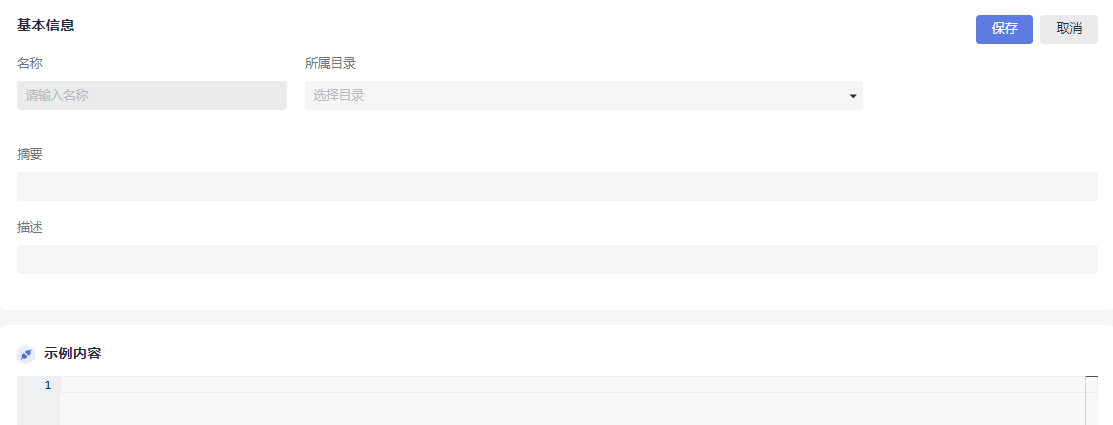Click the 示例内容 heading text
The width and height of the screenshot is (1113, 425).
pos(73,354)
